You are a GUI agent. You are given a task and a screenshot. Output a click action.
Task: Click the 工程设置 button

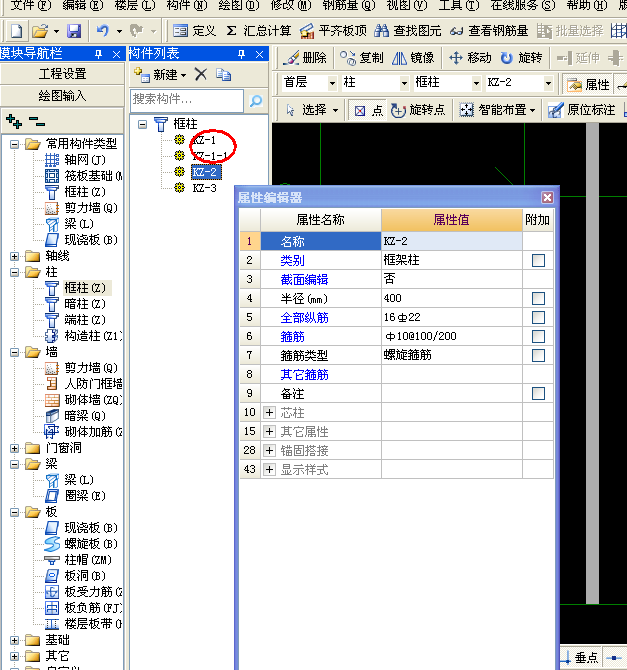62,74
